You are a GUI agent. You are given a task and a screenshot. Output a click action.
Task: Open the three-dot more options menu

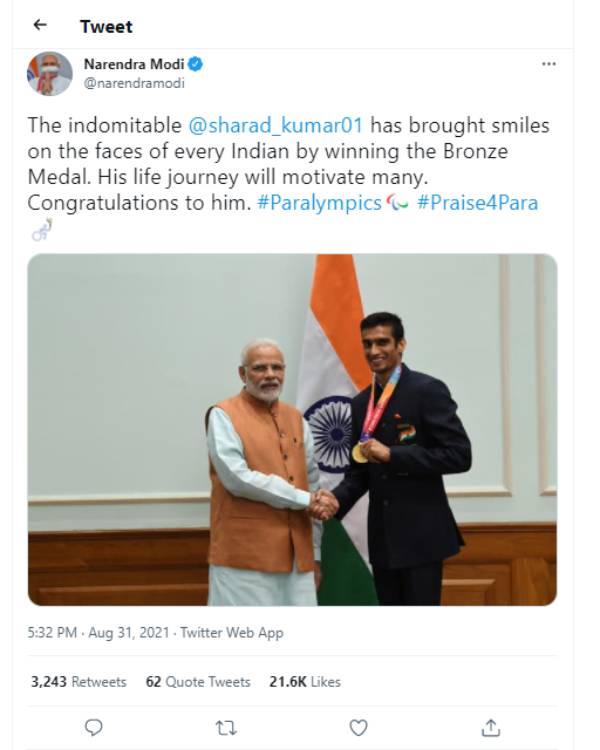(x=548, y=63)
